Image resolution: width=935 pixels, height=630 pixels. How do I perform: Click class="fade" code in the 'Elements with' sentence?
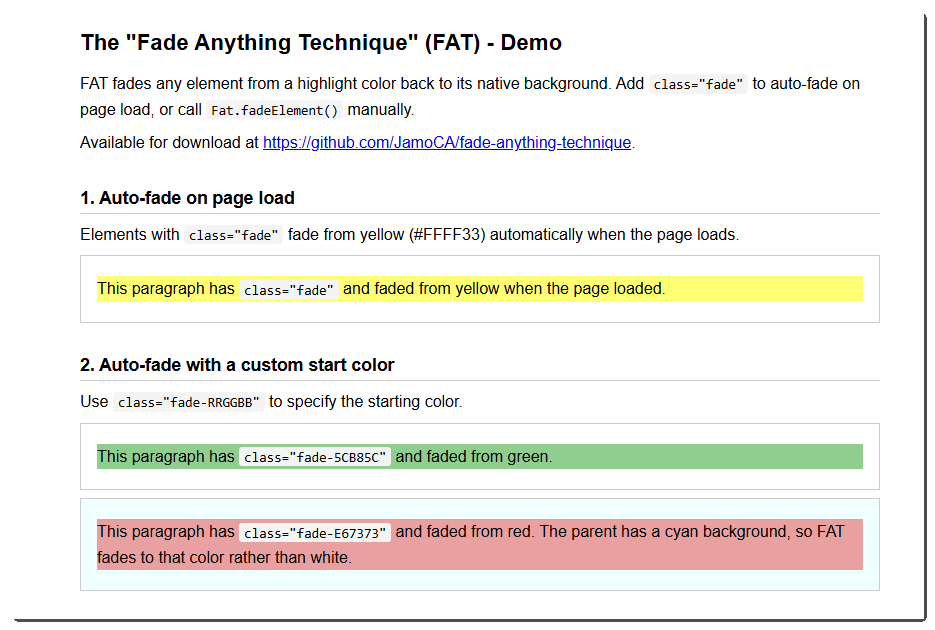(233, 235)
